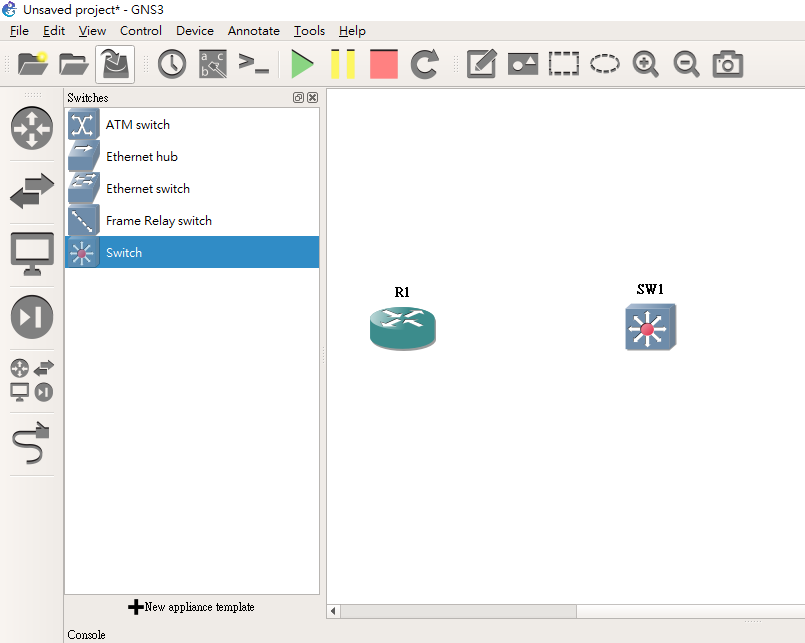Toggle show interface labels icon
This screenshot has width=805, height=643.
point(213,64)
